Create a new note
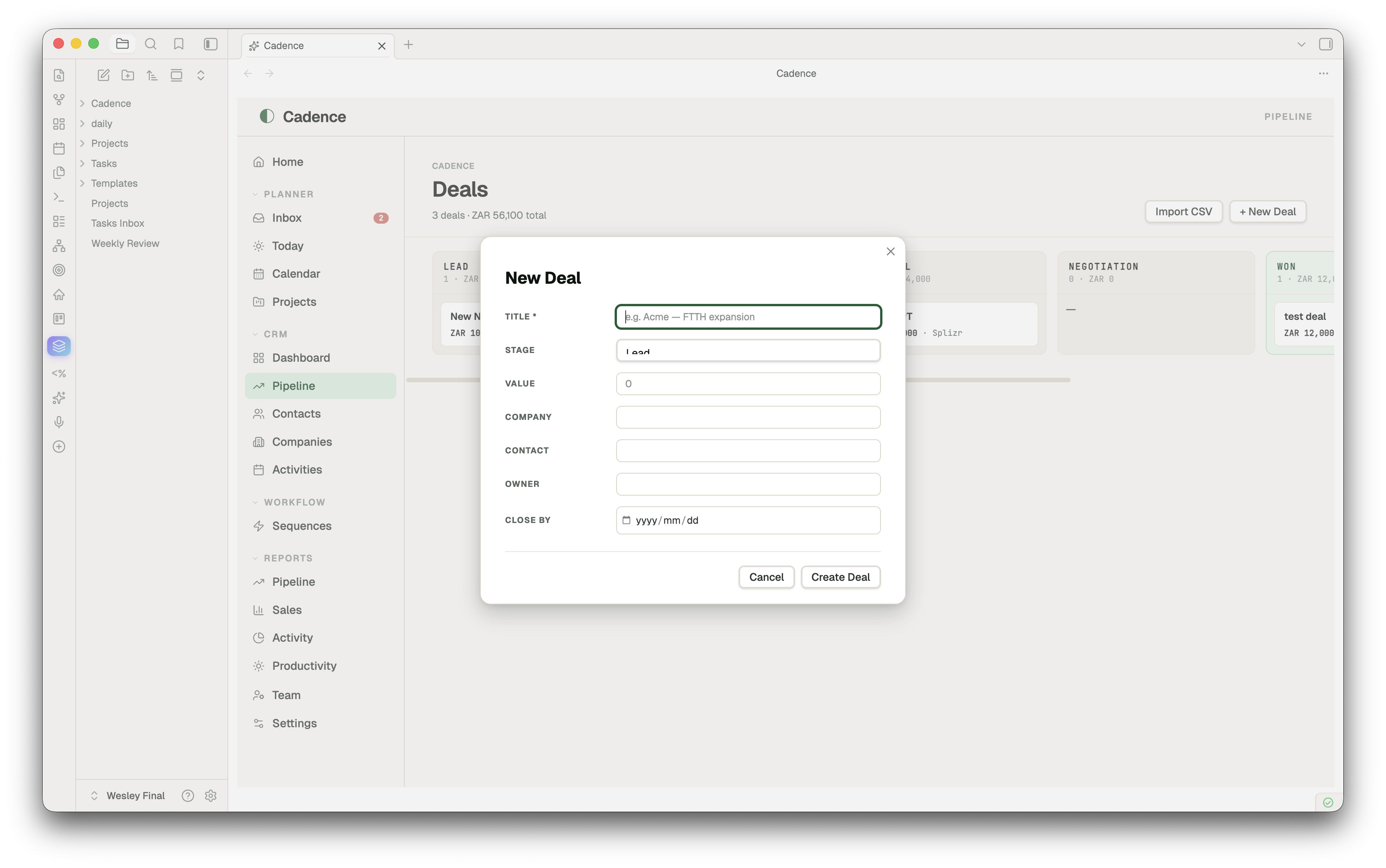This screenshot has width=1386, height=868. (103, 75)
